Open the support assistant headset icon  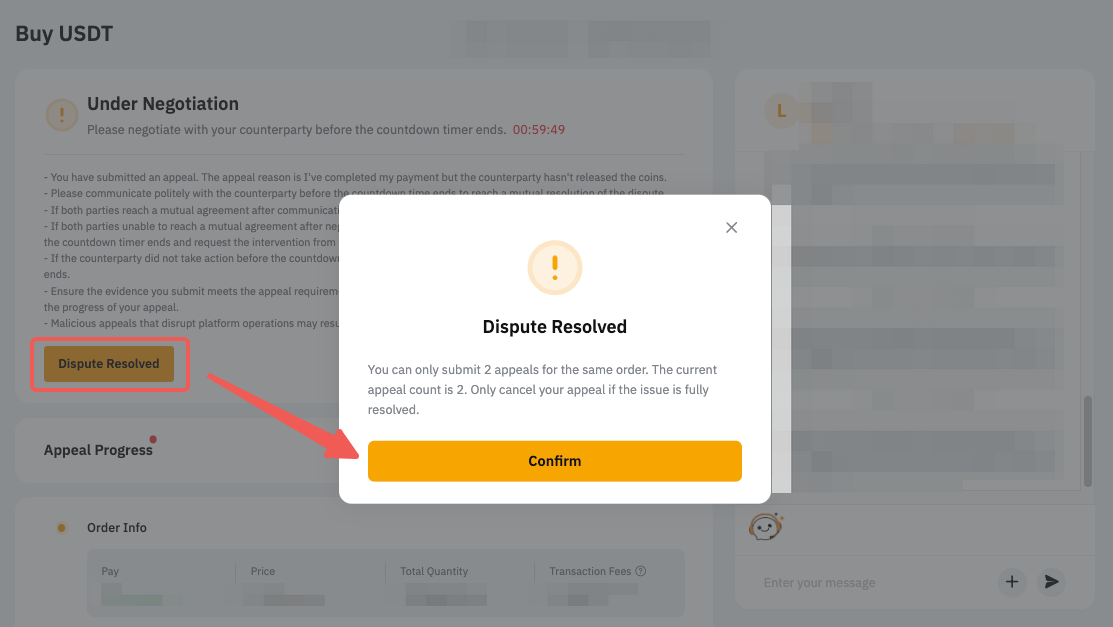765,527
